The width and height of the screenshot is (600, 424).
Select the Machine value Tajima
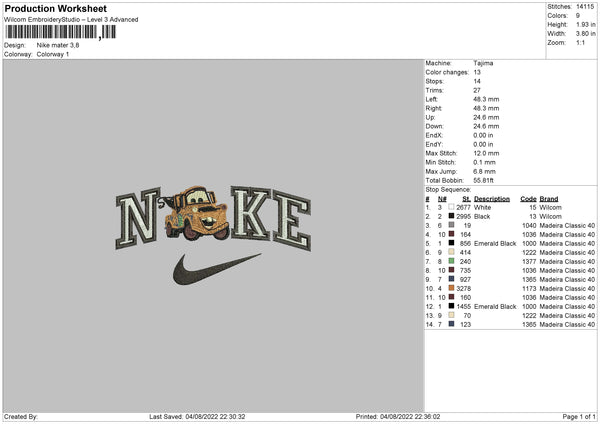point(483,63)
